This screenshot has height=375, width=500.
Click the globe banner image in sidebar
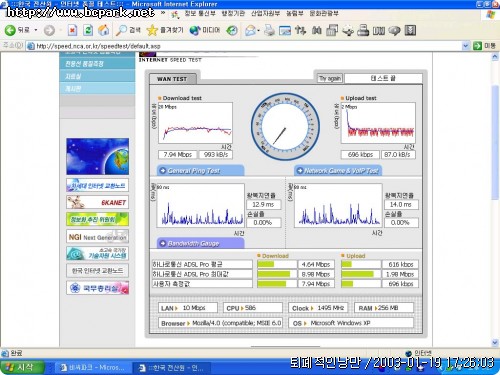coord(97,156)
